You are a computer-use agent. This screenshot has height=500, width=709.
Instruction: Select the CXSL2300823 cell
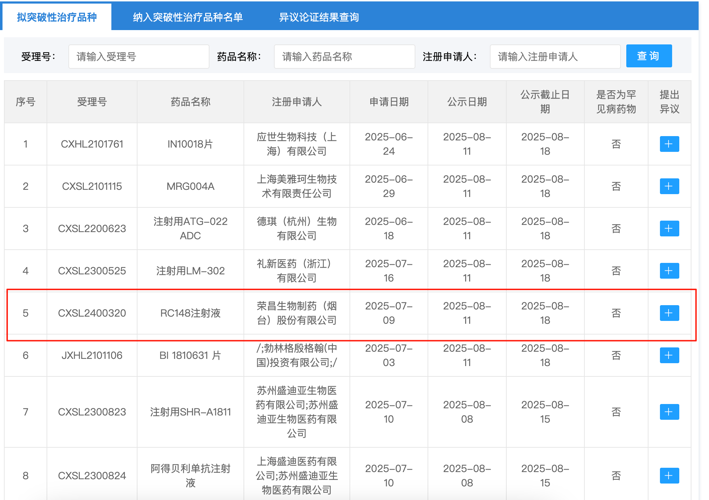tap(92, 412)
